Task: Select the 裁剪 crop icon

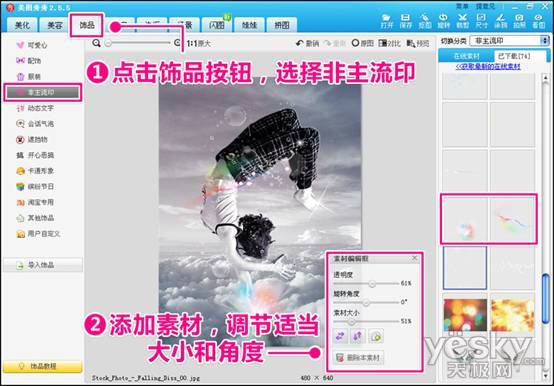Action: [462, 21]
